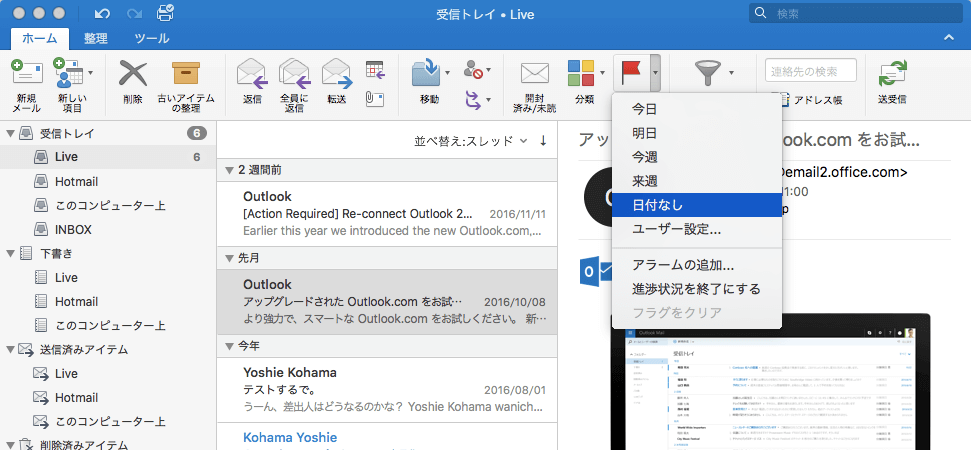Open the 分類 categorize colored squares
Screen dimensions: 971x450
point(581,74)
